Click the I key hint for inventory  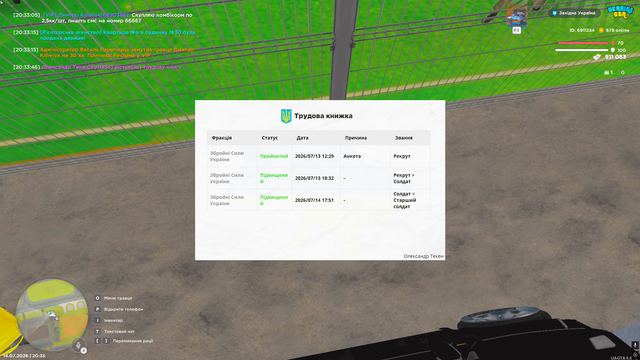[x=97, y=320]
